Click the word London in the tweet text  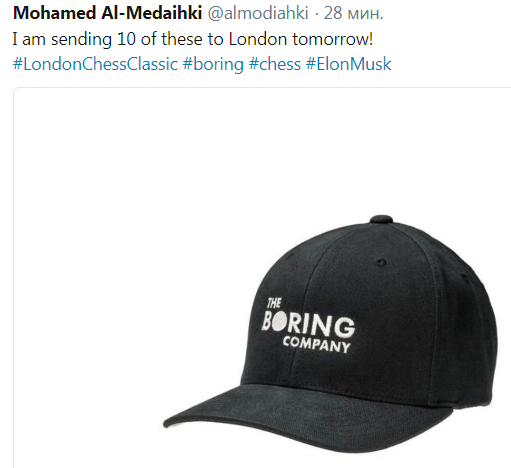pos(258,39)
